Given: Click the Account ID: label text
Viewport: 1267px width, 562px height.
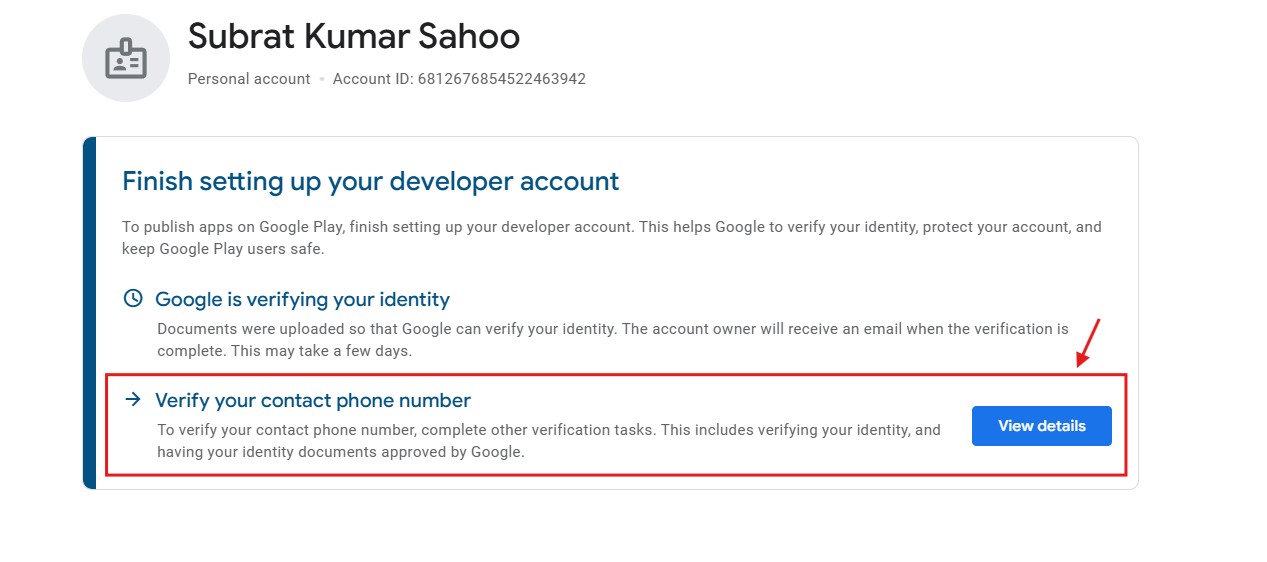Looking at the screenshot, I should pyautogui.click(x=372, y=79).
